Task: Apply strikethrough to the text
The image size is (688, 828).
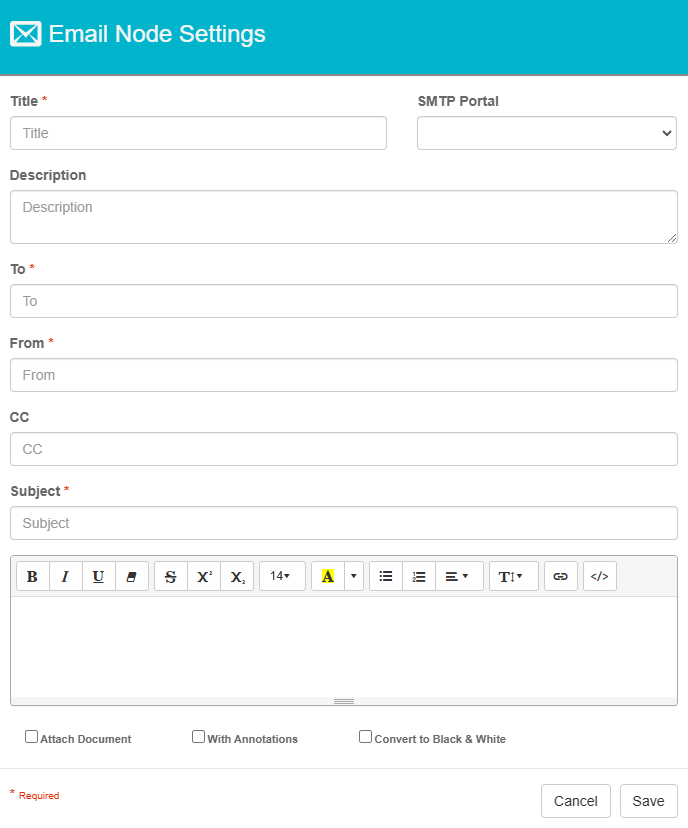Action: pos(170,576)
